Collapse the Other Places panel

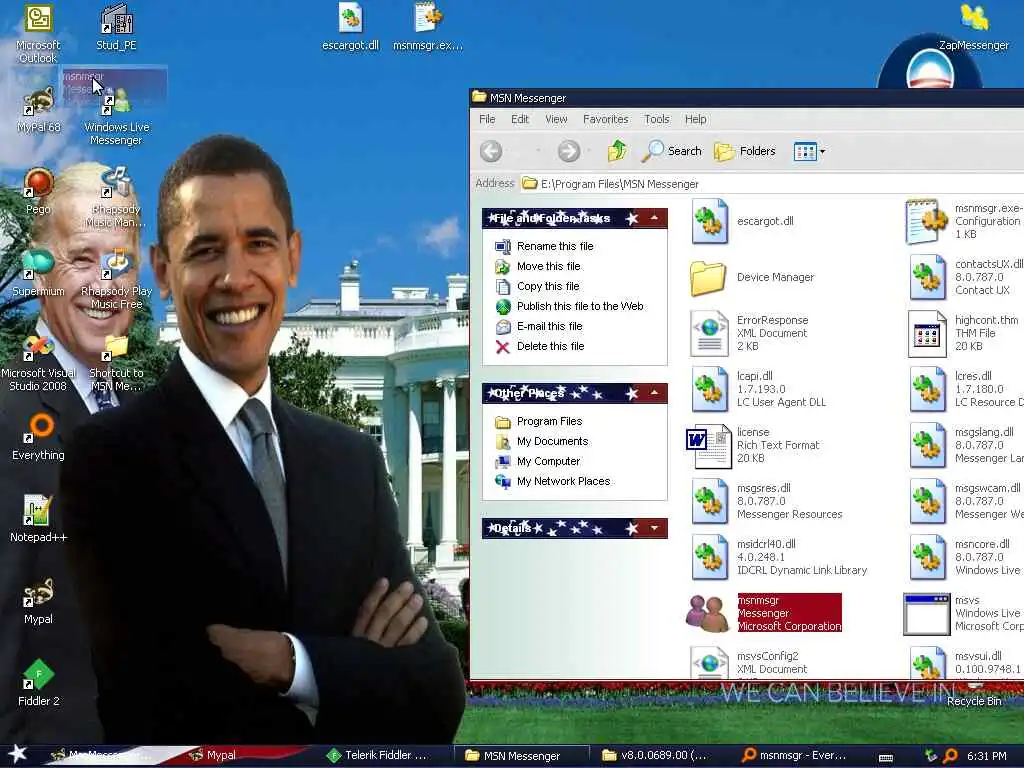(654, 393)
